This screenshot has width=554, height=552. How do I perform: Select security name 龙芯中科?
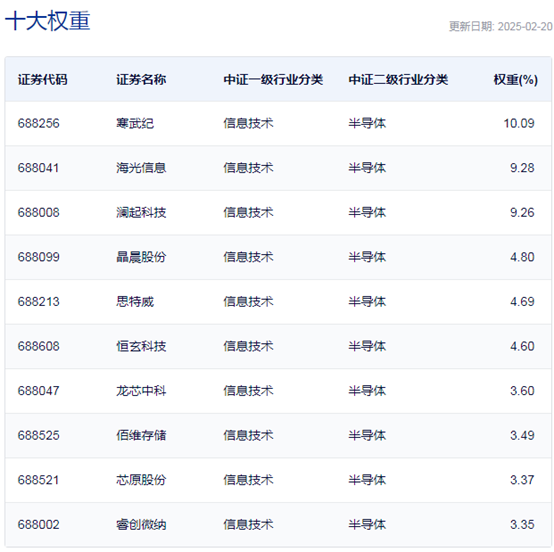(141, 390)
